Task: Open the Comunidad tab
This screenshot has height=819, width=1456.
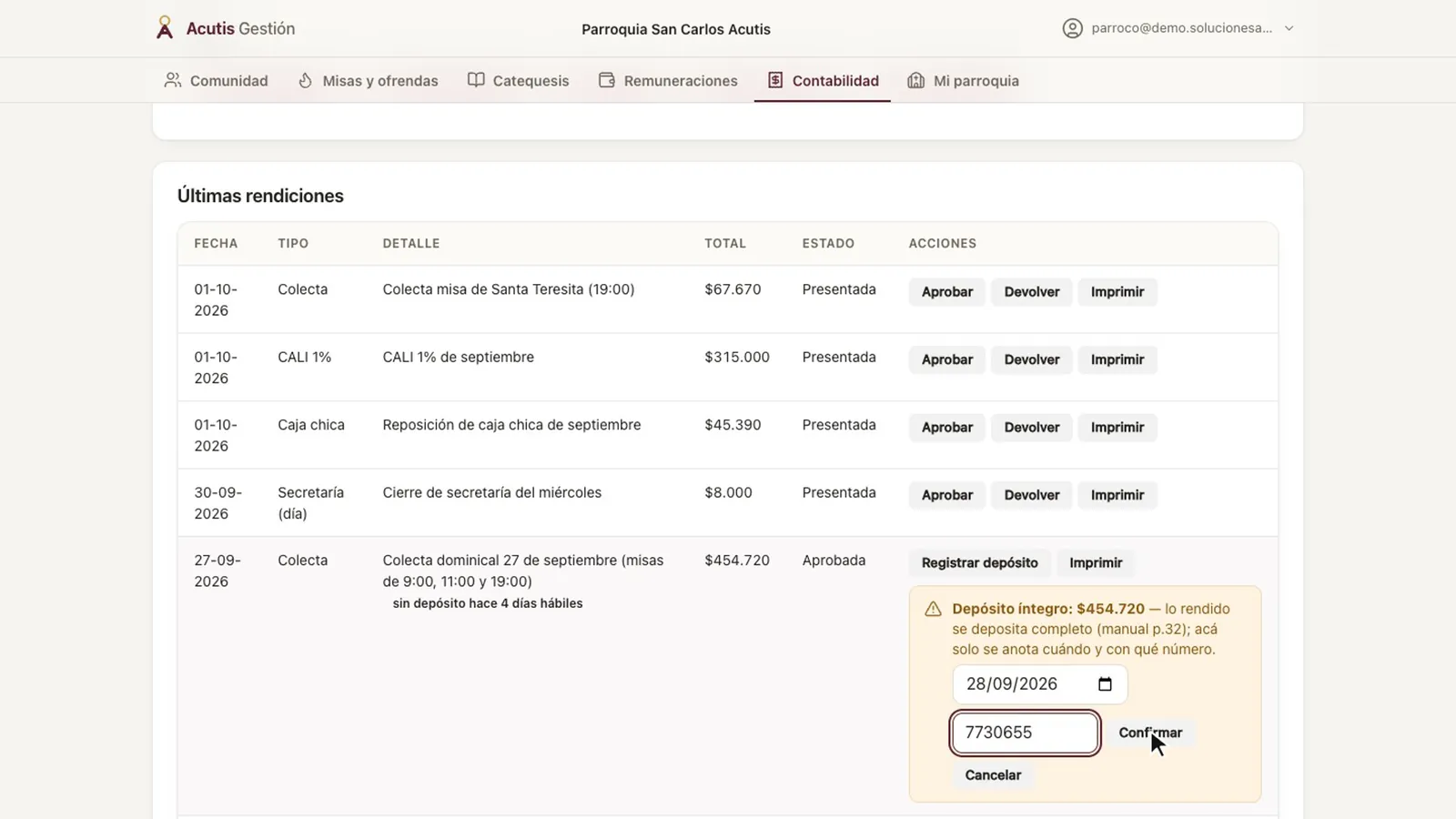Action: (216, 80)
